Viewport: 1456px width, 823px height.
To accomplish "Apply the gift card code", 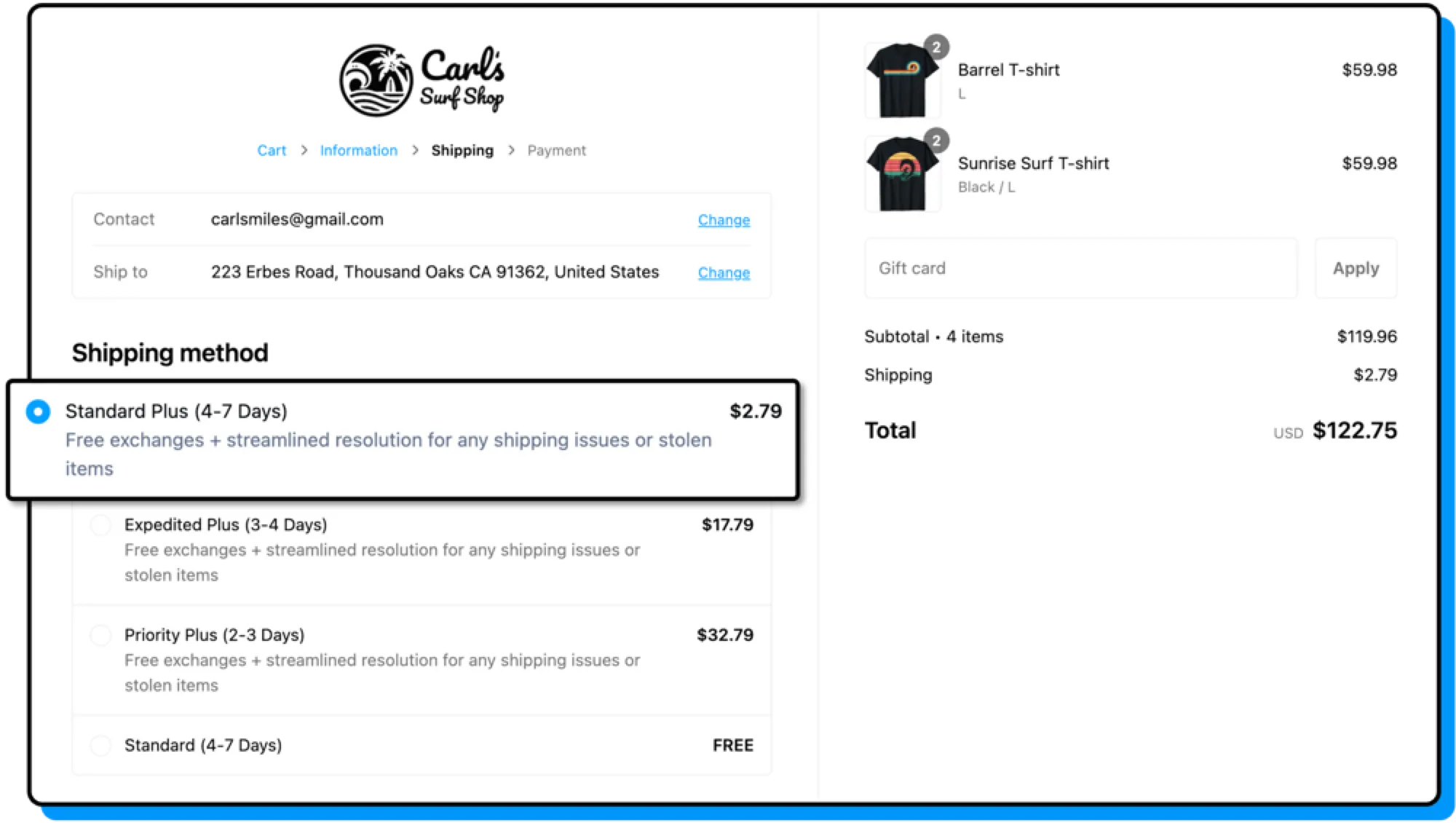I will point(1356,269).
